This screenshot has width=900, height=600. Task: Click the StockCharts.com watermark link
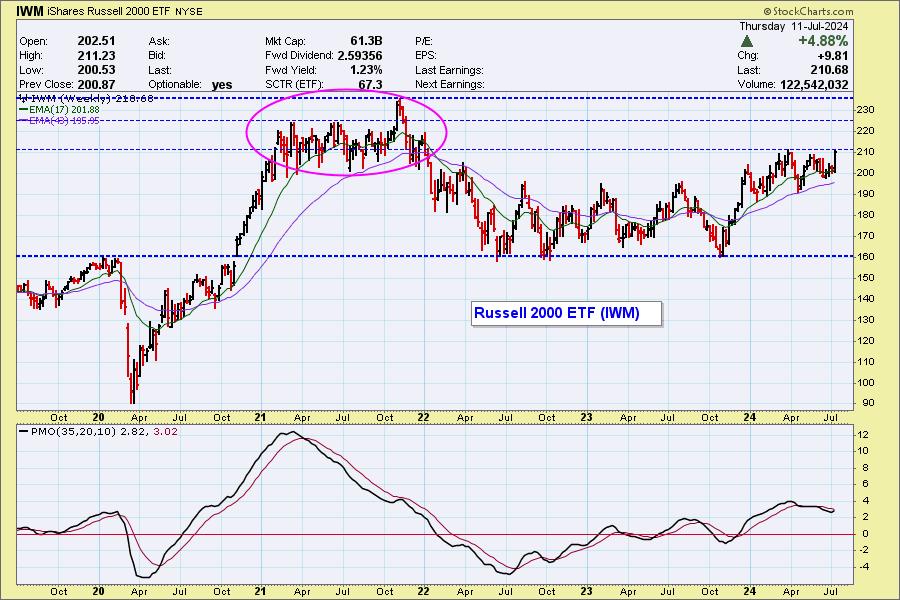(850, 9)
